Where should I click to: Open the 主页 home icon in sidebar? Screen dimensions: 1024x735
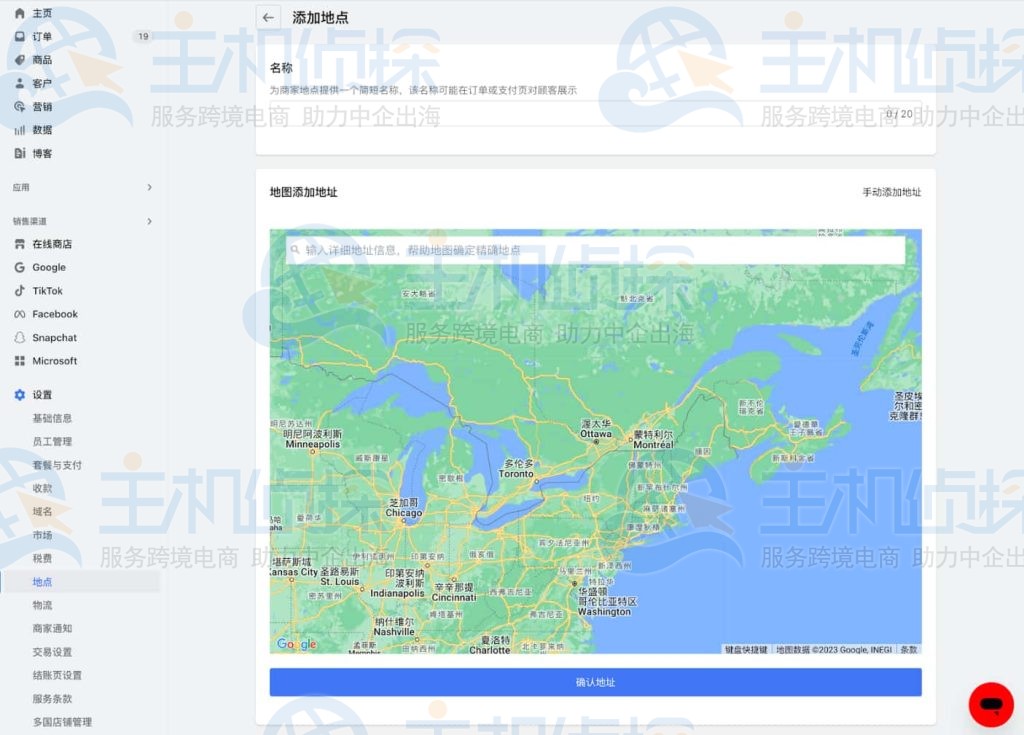[x=22, y=13]
